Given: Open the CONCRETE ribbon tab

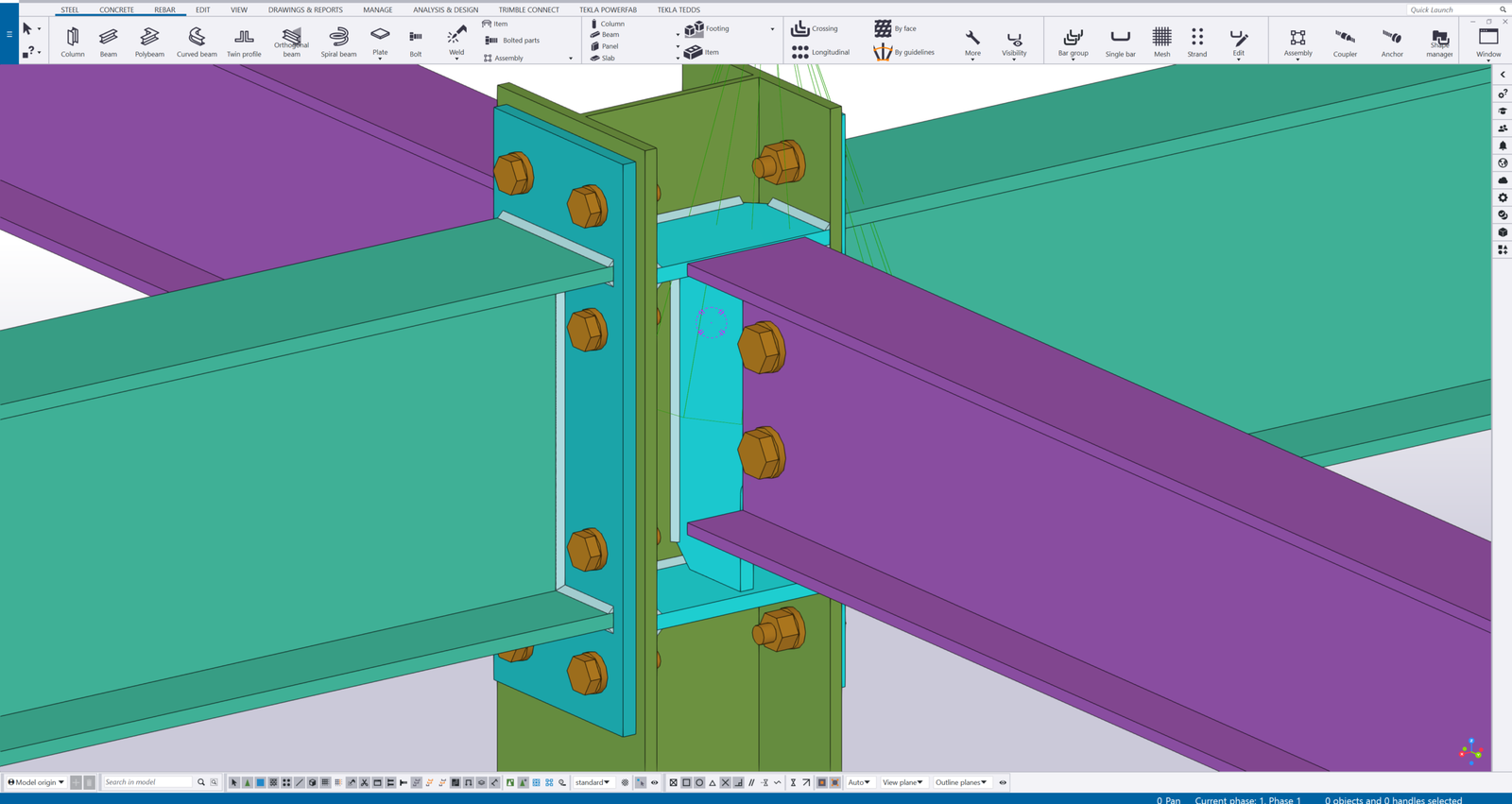Looking at the screenshot, I should point(117,9).
